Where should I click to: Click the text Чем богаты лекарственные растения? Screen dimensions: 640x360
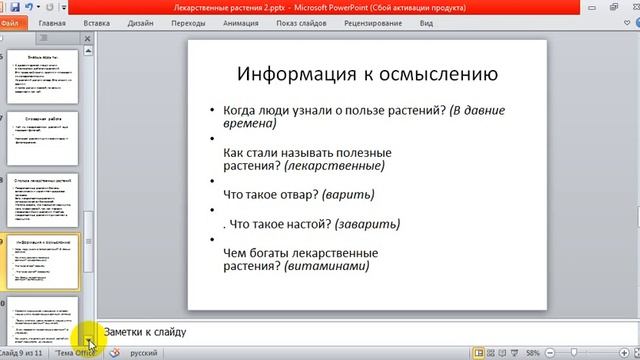tap(300, 259)
